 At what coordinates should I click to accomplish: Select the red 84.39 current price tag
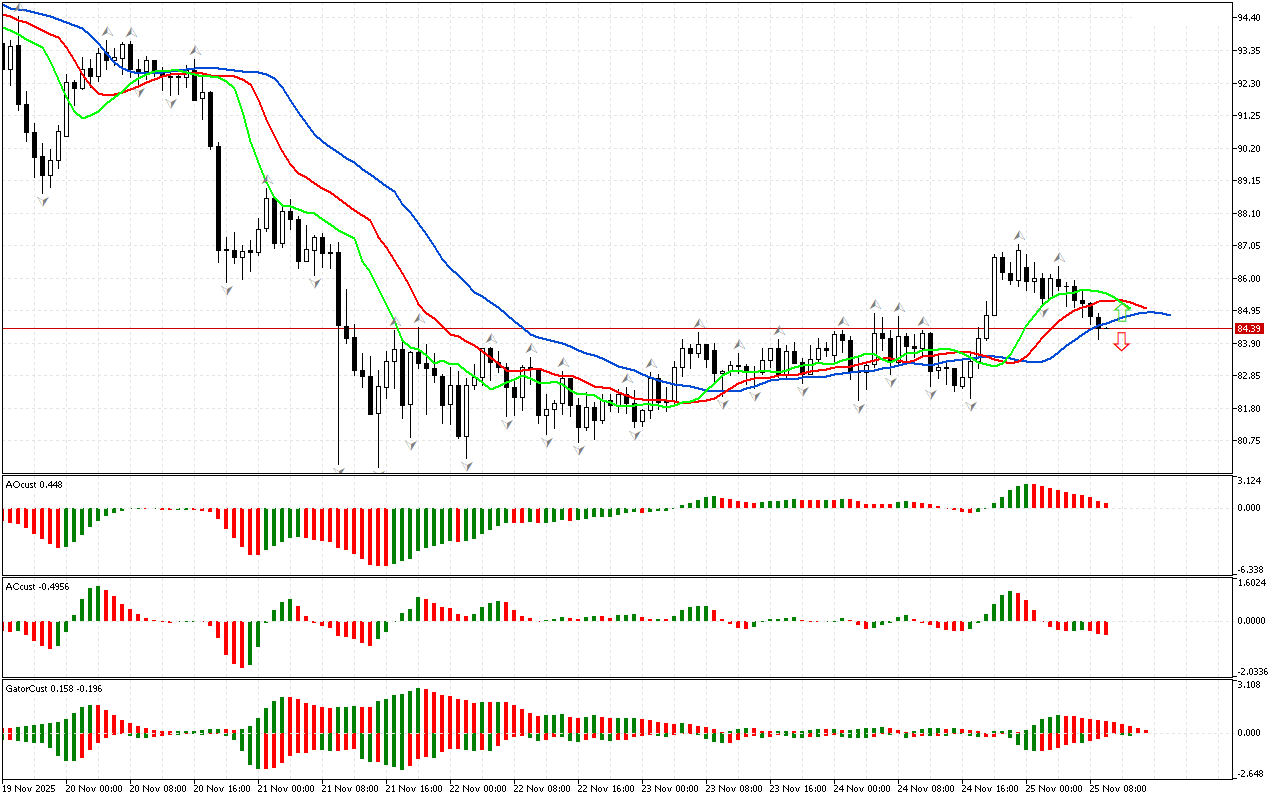click(x=1249, y=328)
